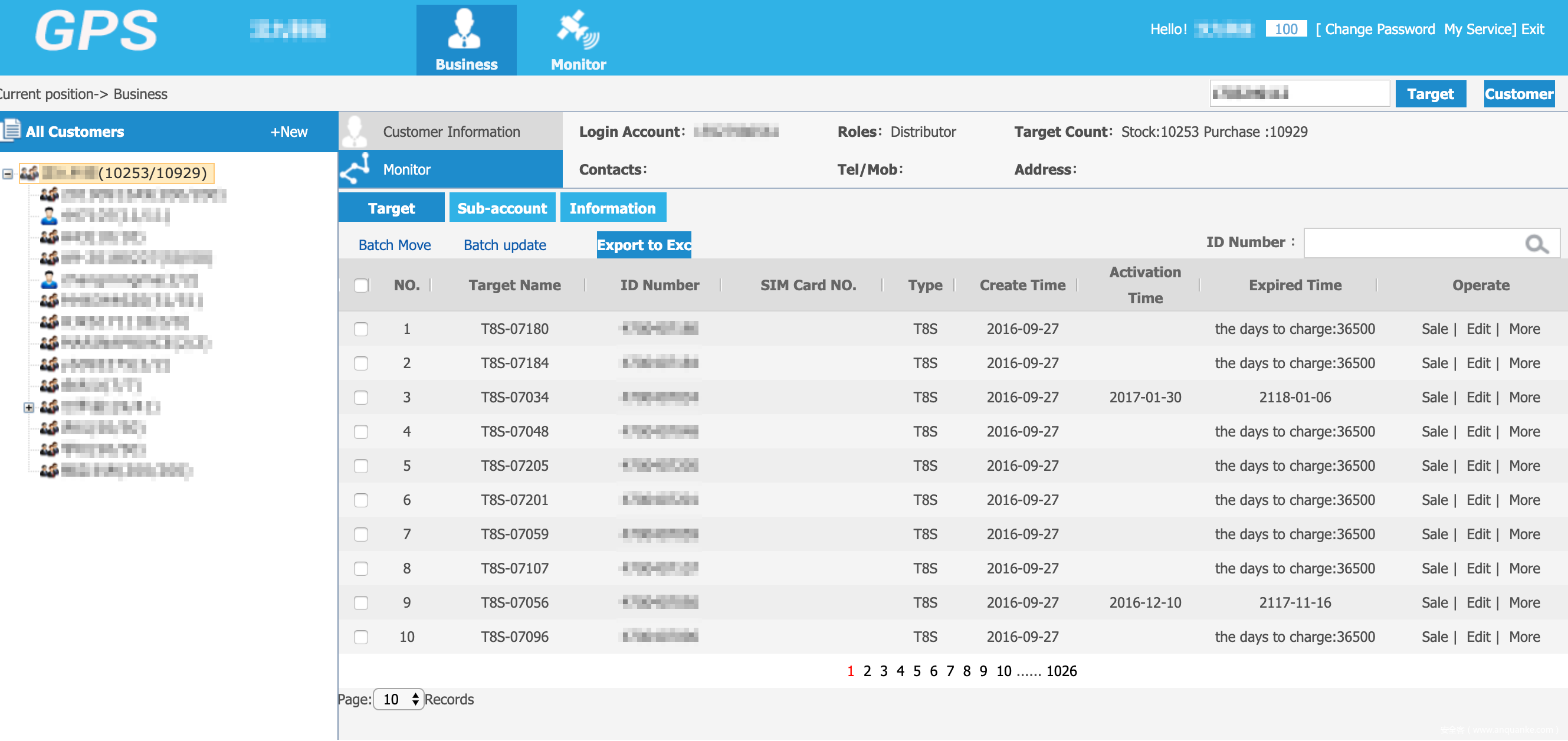Select checkbox for target T8S-07056
This screenshot has height=741, width=1568.
click(x=361, y=602)
